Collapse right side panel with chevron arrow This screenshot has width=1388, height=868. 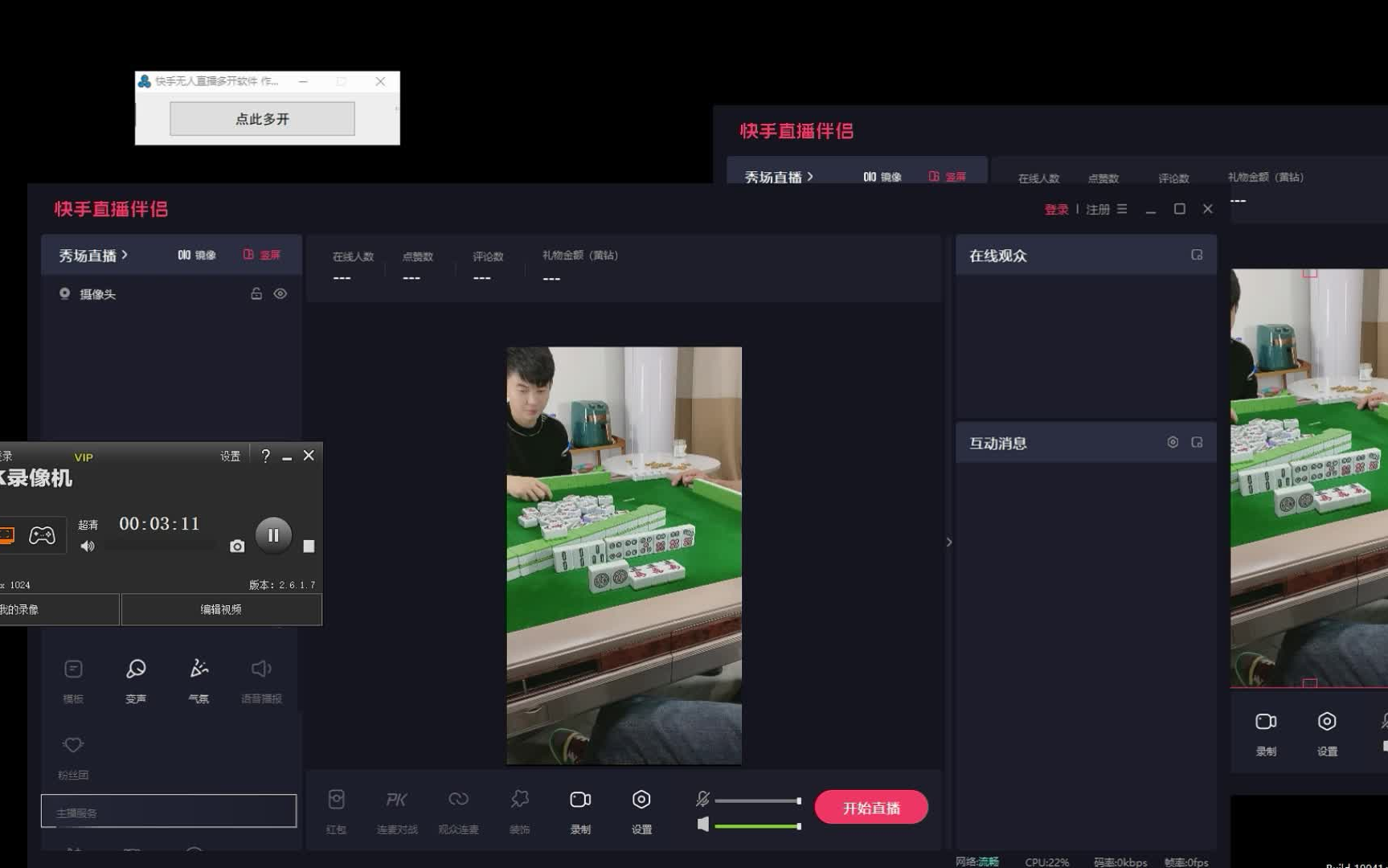(949, 542)
